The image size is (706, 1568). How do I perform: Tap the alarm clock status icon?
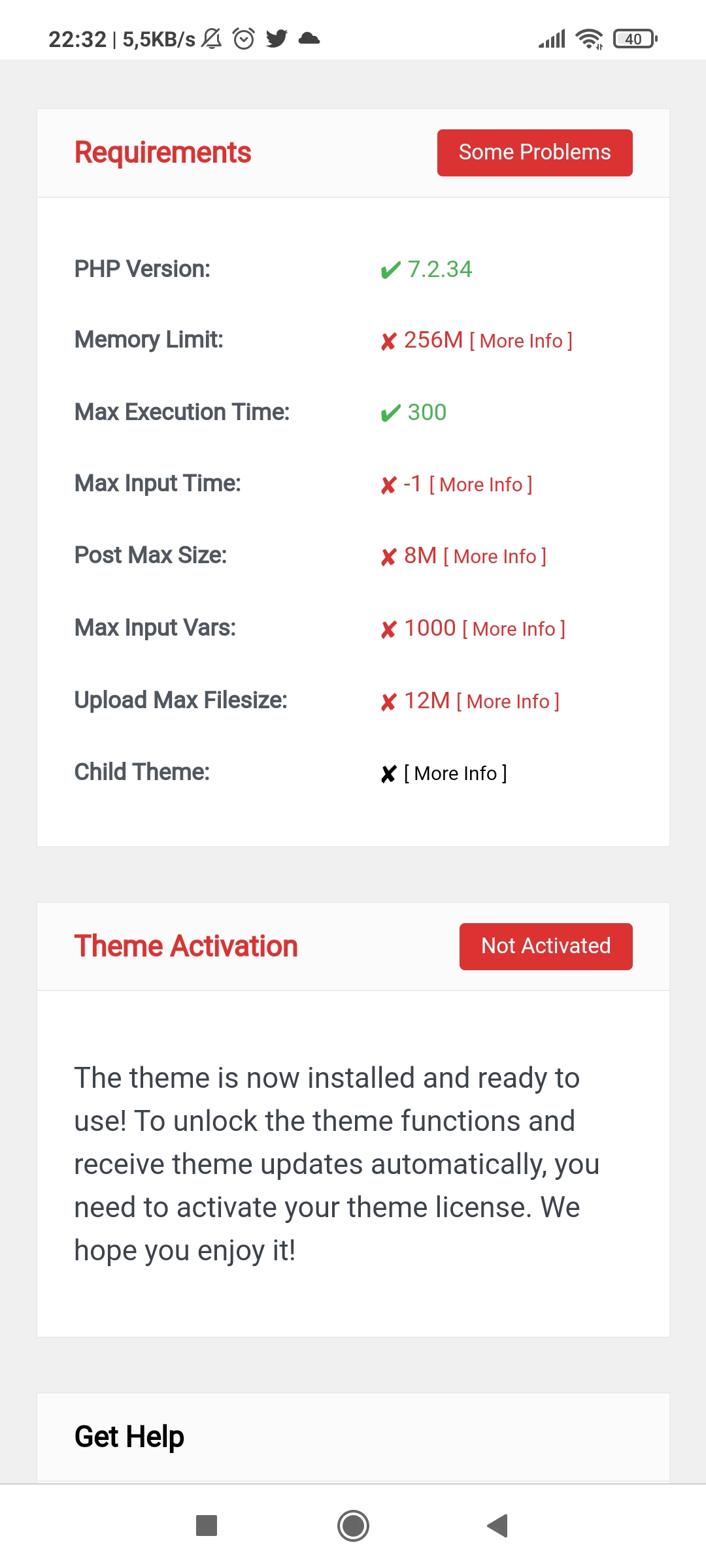244,39
